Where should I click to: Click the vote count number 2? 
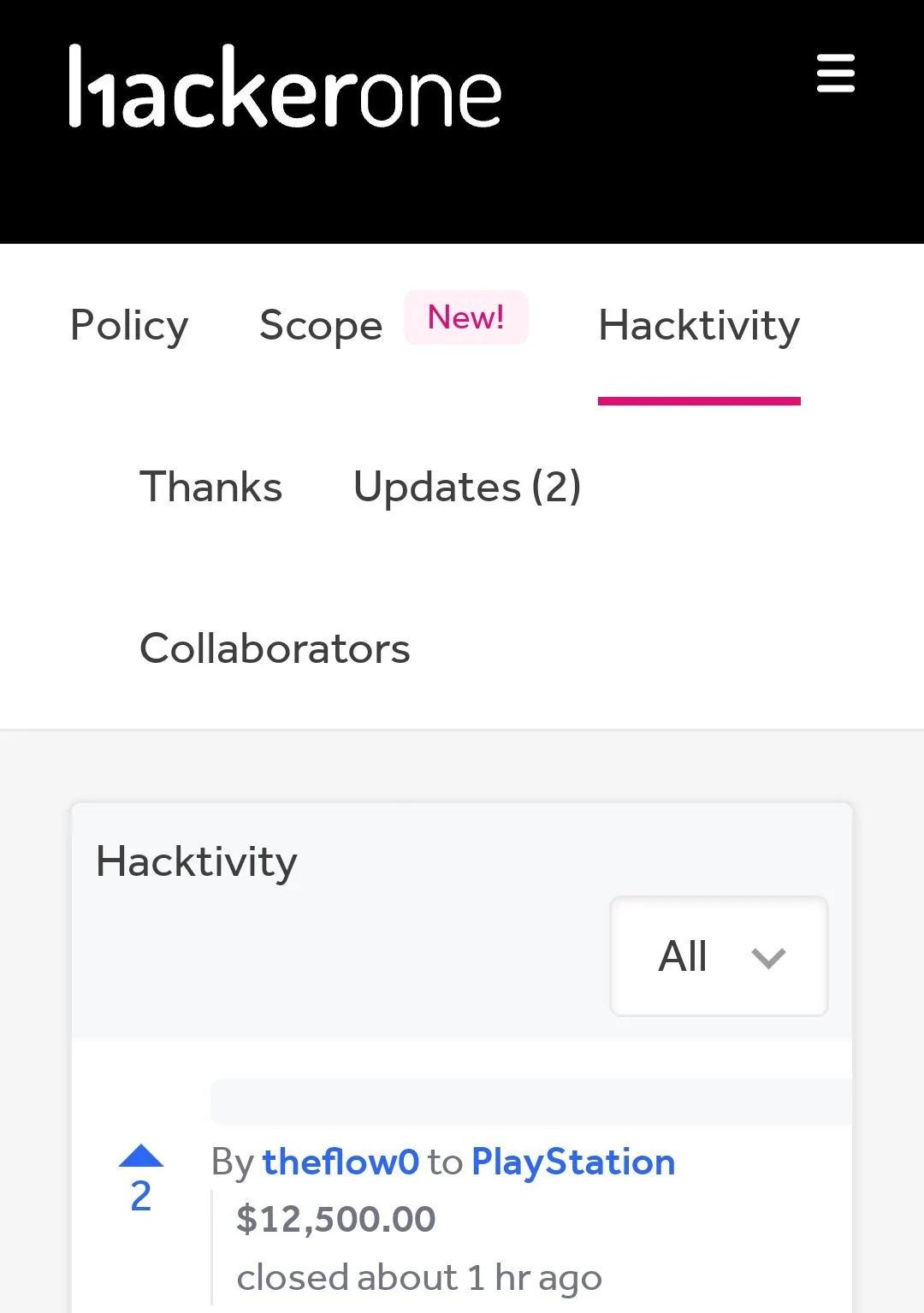point(141,1197)
